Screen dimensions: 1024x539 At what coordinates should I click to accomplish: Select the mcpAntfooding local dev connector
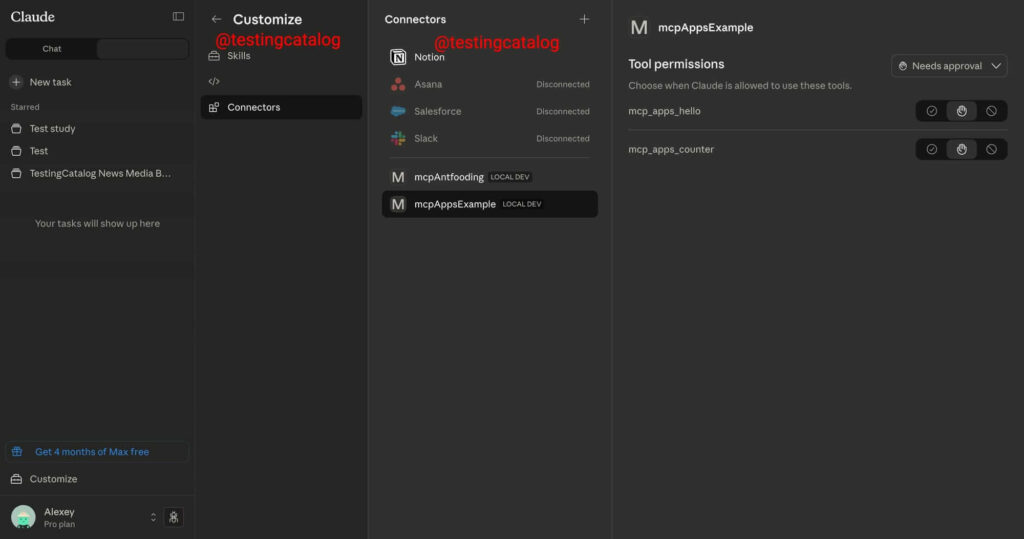pyautogui.click(x=490, y=177)
